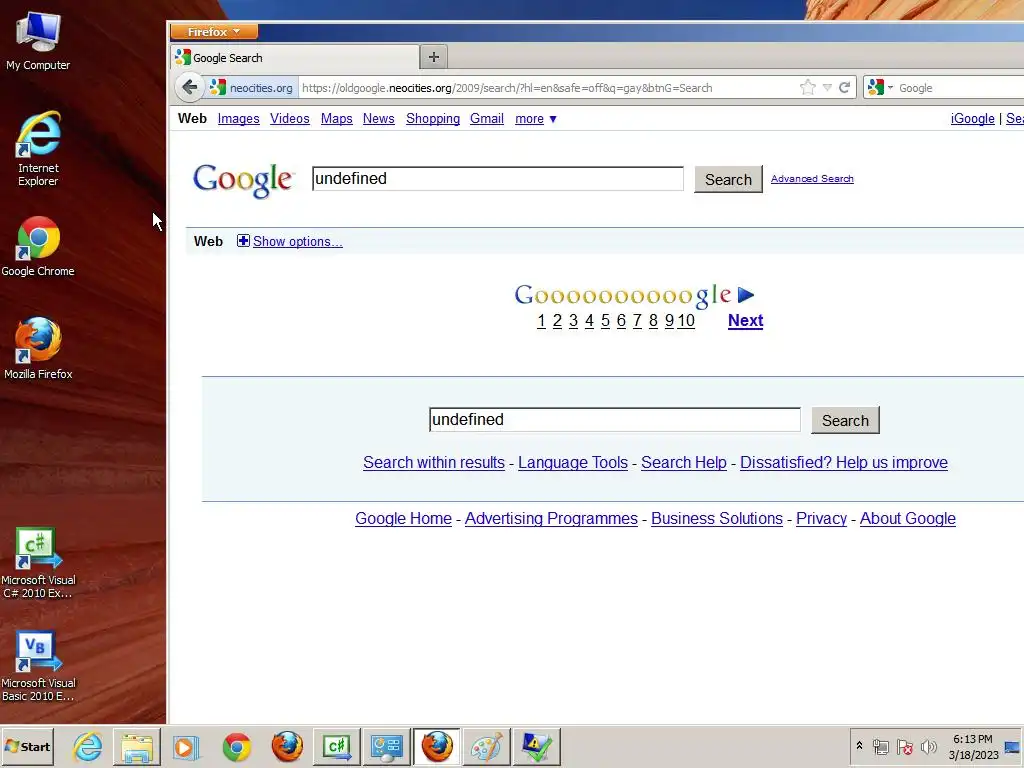Open News link in navigation bar
Viewport: 1024px width, 768px height.
pyautogui.click(x=379, y=119)
